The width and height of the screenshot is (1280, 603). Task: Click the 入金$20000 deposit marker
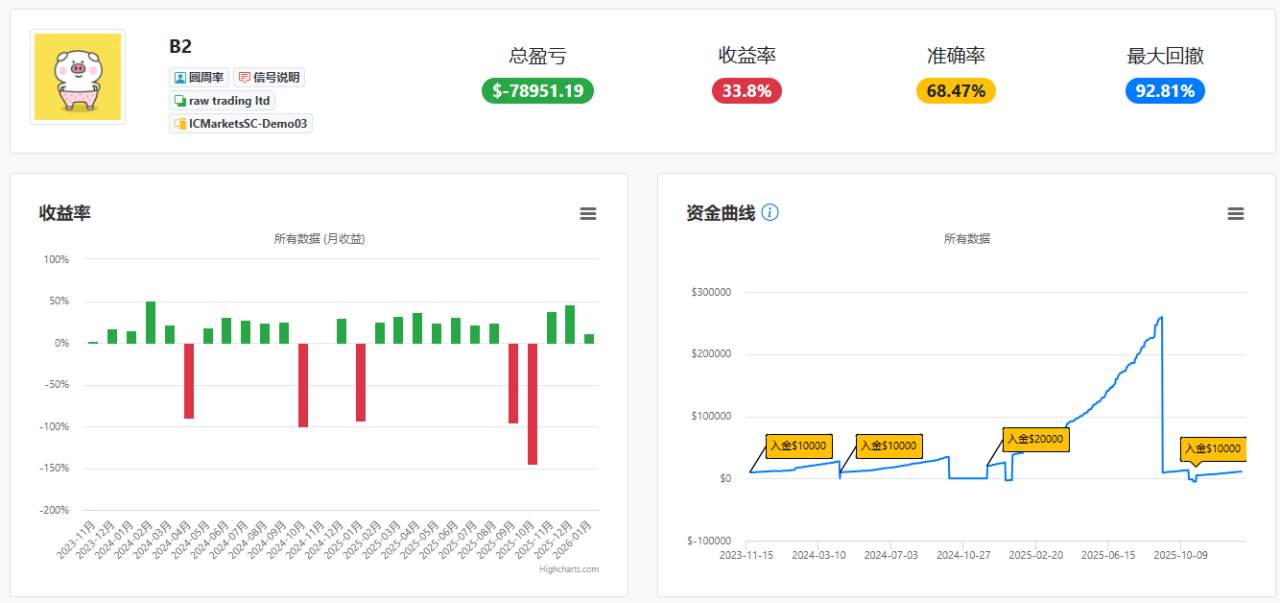tap(1036, 439)
